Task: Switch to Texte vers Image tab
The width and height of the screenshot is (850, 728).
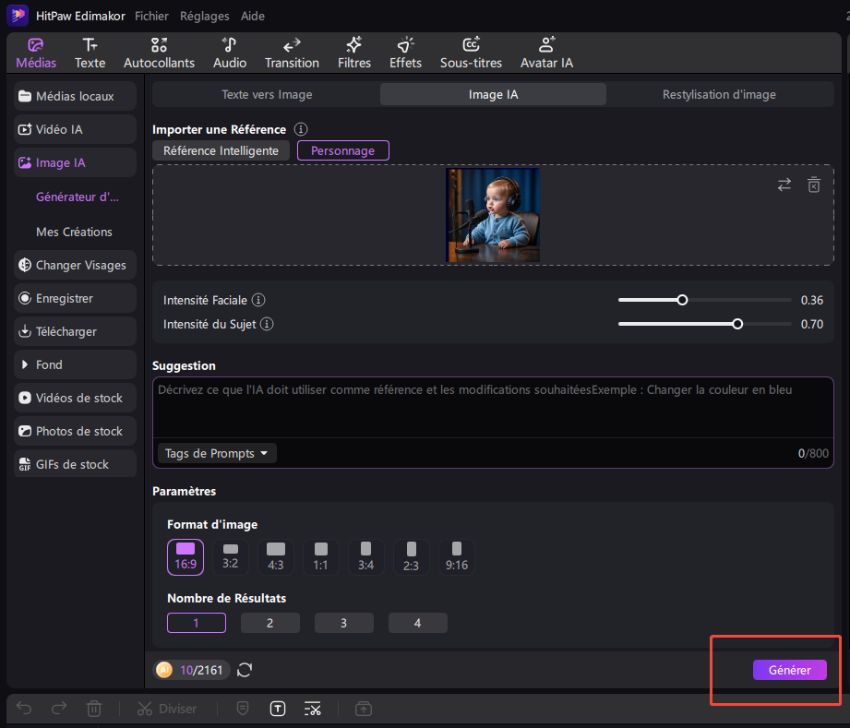Action: pyautogui.click(x=267, y=94)
